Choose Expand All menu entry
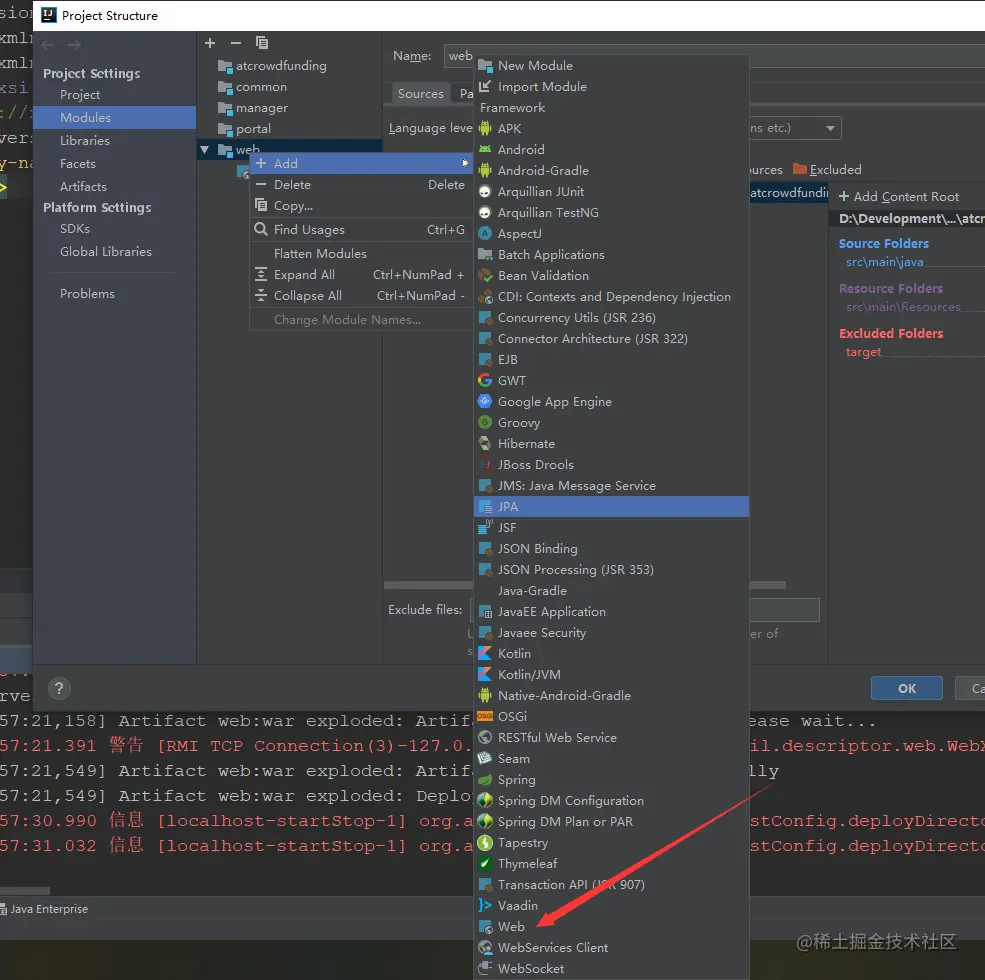This screenshot has width=985, height=980. point(361,275)
